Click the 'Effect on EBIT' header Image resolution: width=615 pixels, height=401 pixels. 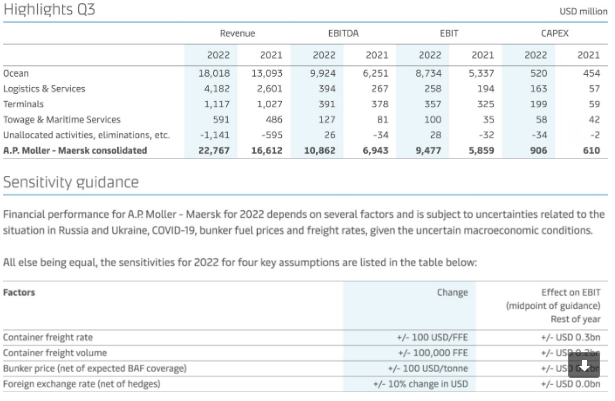click(571, 292)
